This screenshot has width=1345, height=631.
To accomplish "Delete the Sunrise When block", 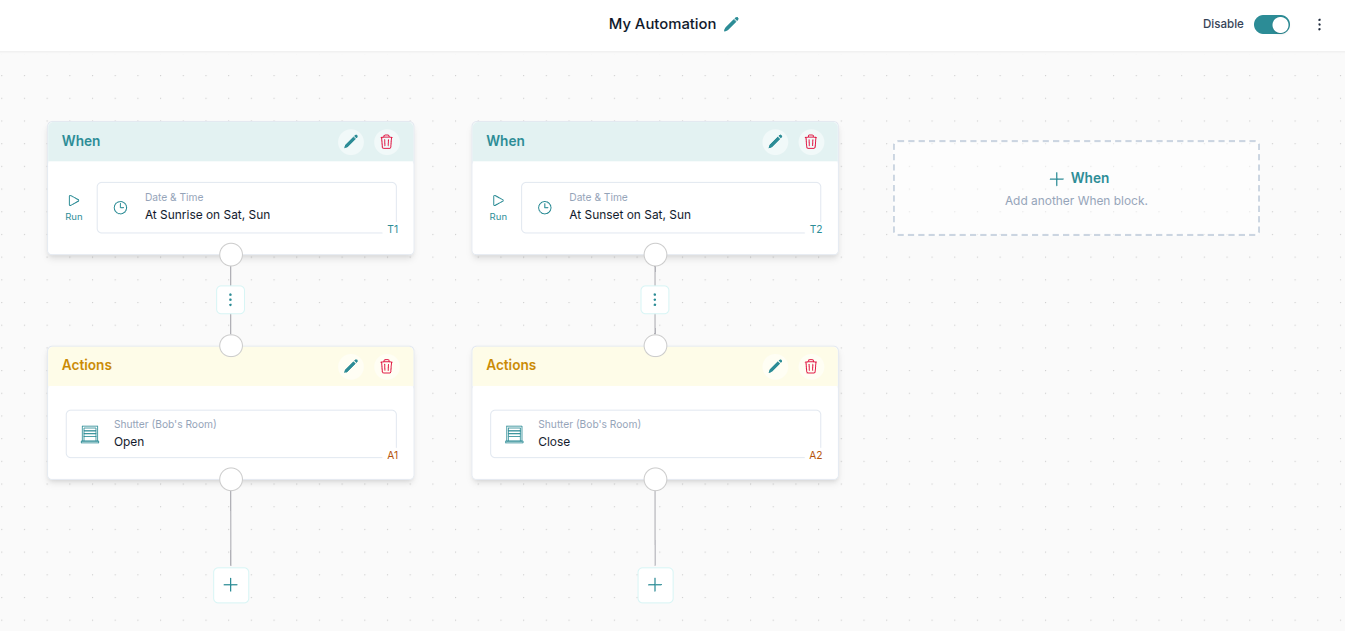I will click(x=386, y=142).
